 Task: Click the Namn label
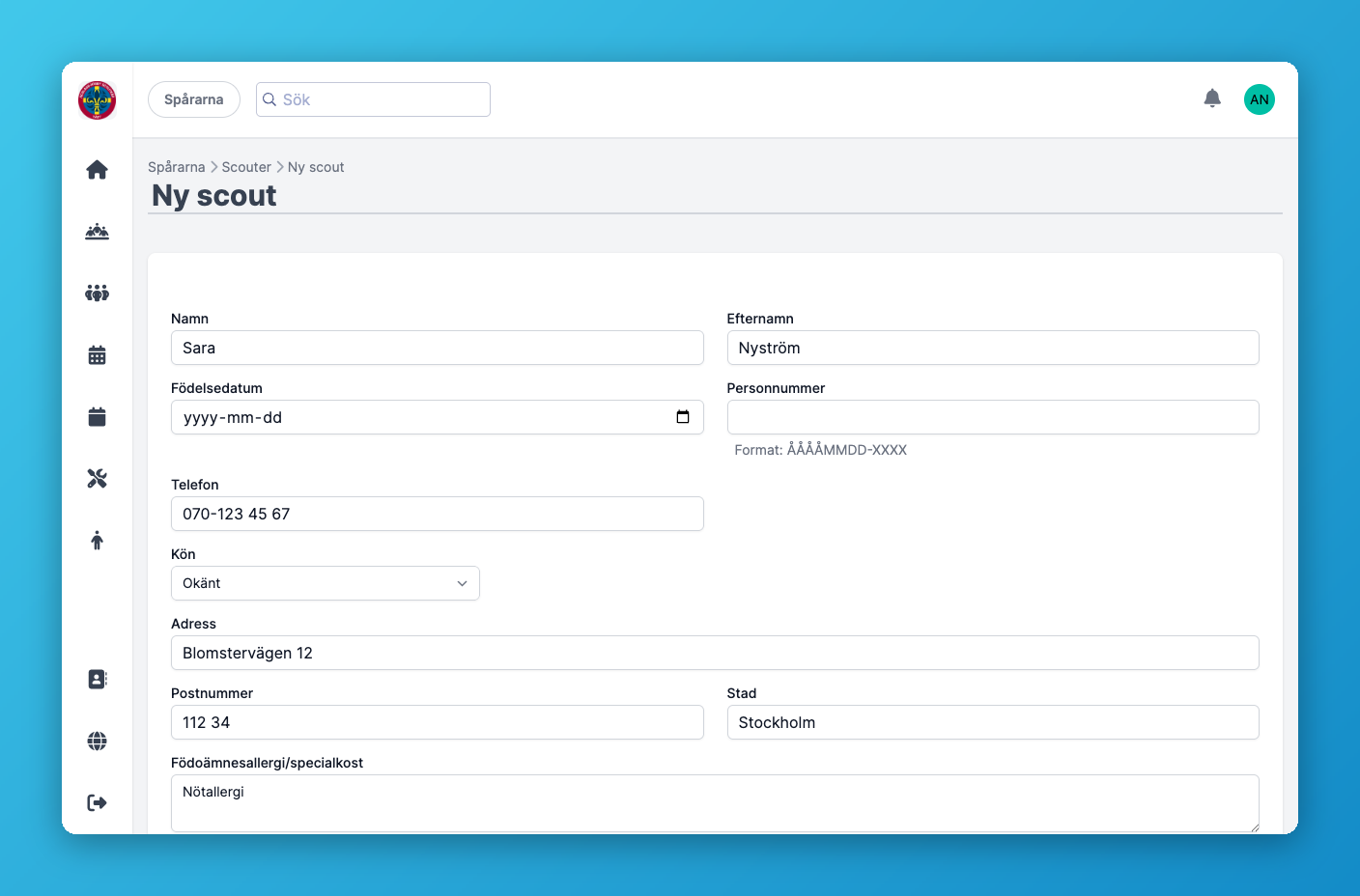[x=190, y=319]
